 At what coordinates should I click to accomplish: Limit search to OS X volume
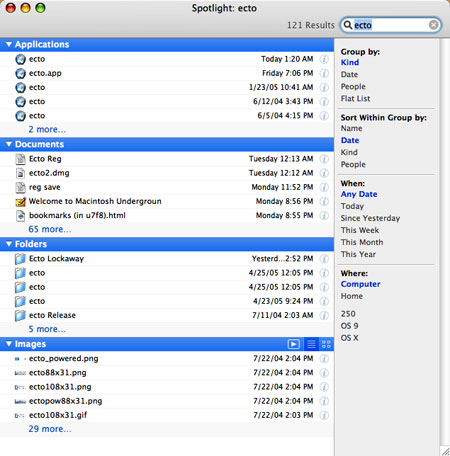(x=349, y=338)
